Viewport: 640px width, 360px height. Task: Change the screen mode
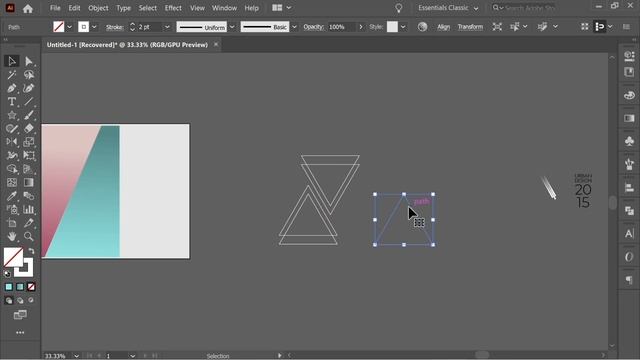(x=20, y=315)
